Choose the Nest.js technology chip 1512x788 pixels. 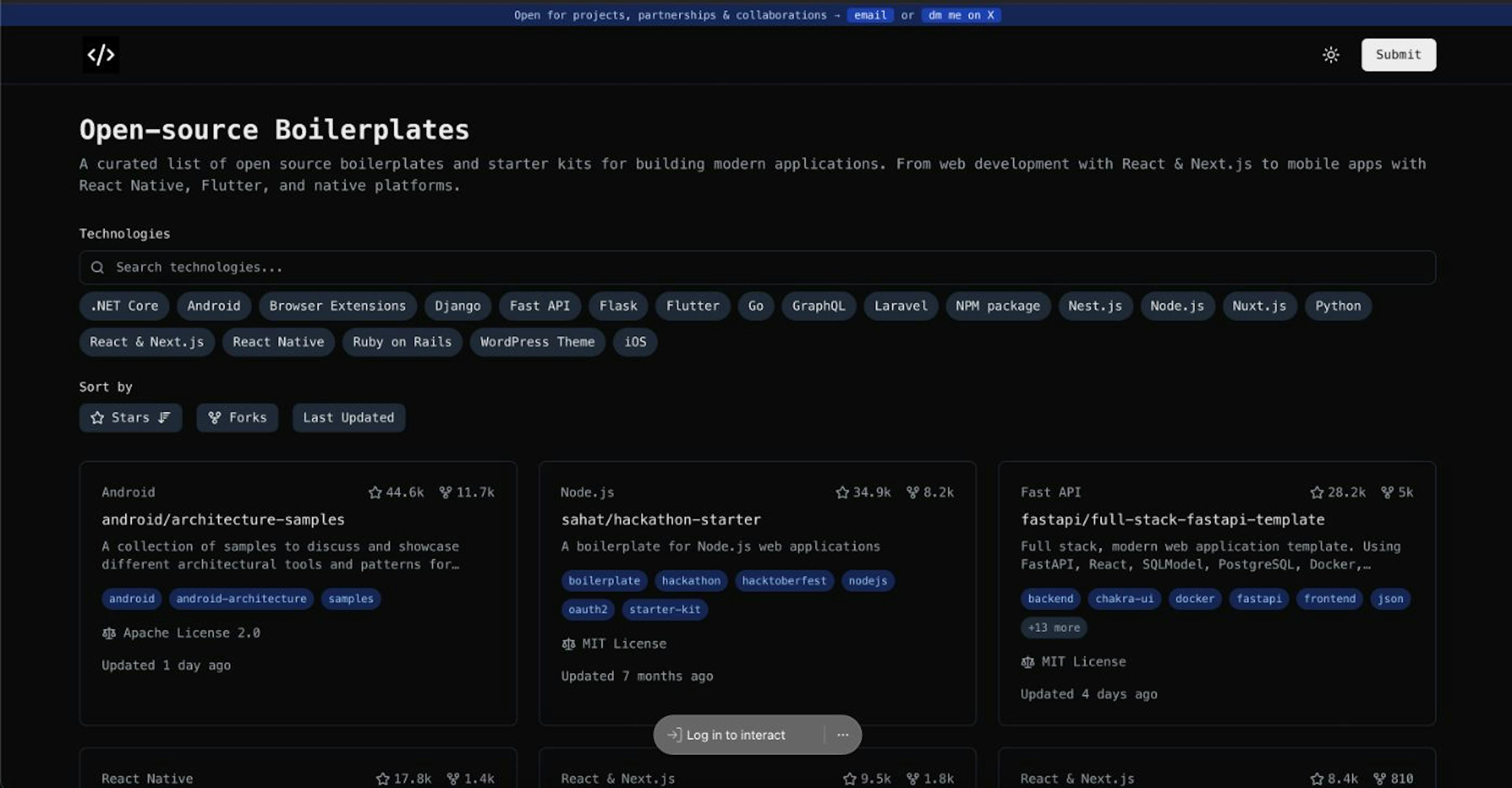pos(1095,306)
